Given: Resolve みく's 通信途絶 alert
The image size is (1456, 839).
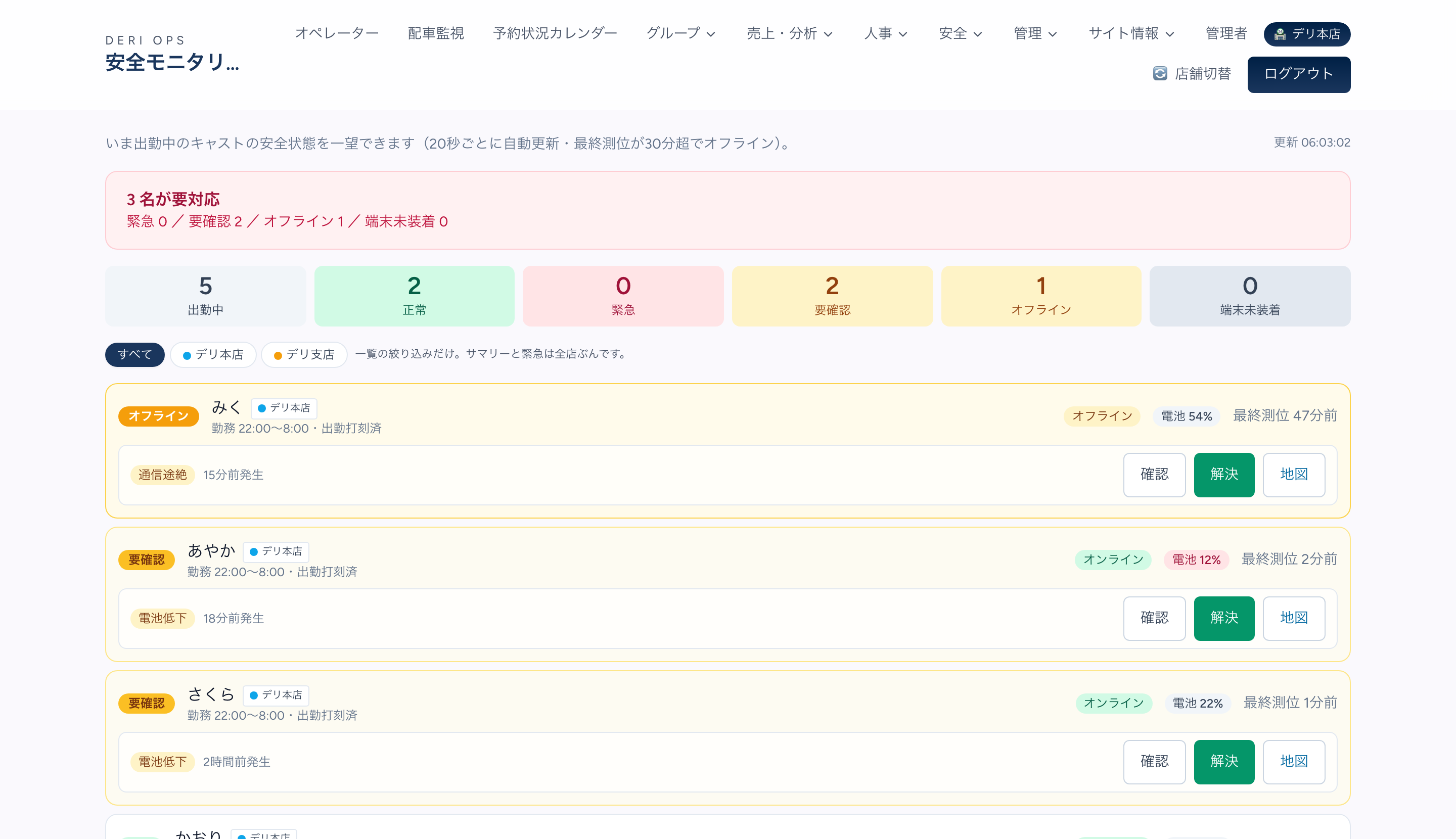Looking at the screenshot, I should pos(1224,475).
